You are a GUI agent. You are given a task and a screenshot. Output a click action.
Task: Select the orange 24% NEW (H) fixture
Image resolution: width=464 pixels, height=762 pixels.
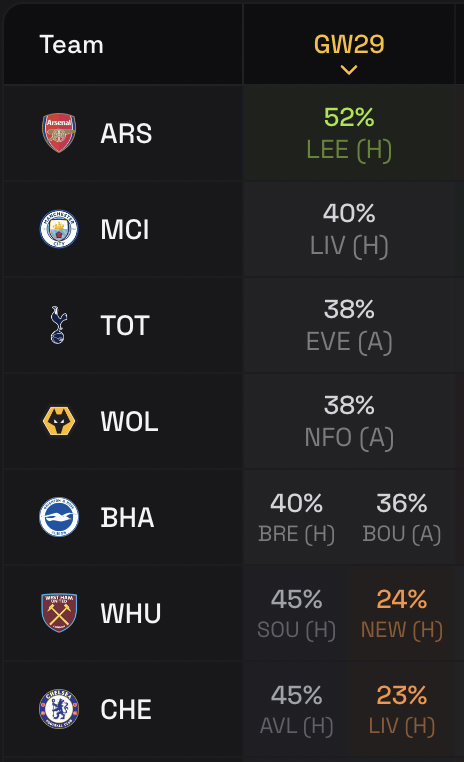(x=402, y=613)
